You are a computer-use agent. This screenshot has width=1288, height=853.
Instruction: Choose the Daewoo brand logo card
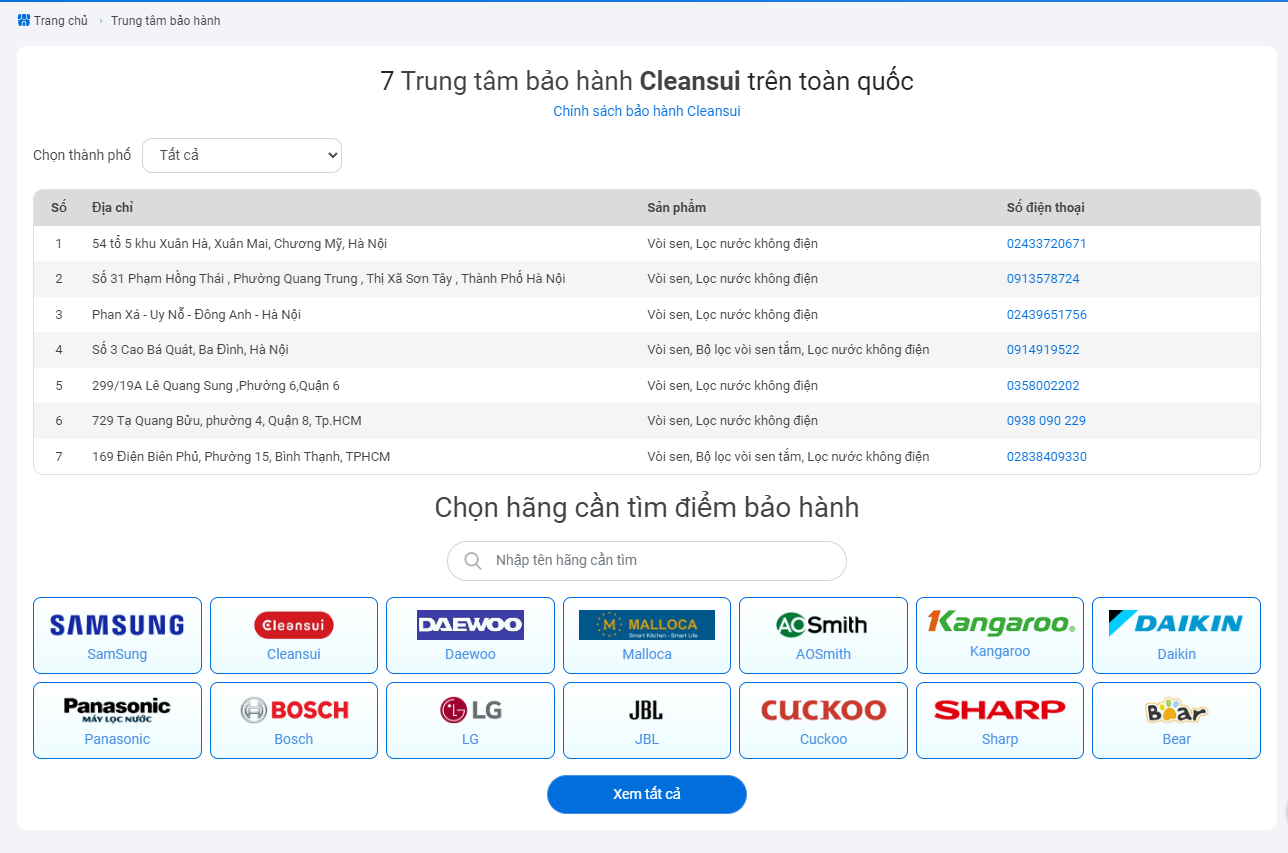tap(470, 636)
